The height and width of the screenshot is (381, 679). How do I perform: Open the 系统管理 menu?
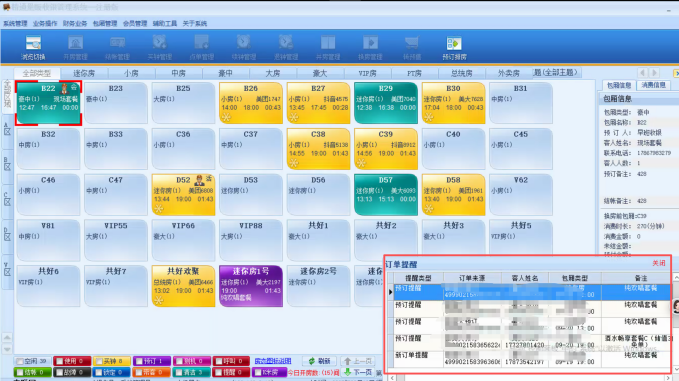(15, 23)
